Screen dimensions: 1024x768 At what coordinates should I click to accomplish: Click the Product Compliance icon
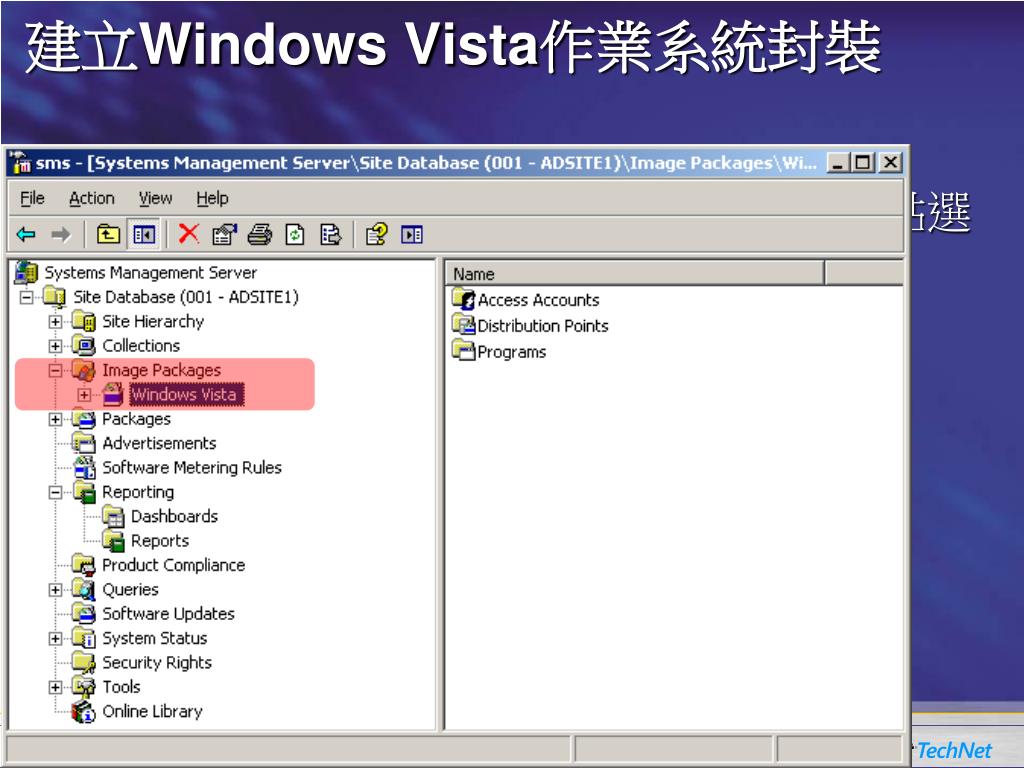pos(84,565)
